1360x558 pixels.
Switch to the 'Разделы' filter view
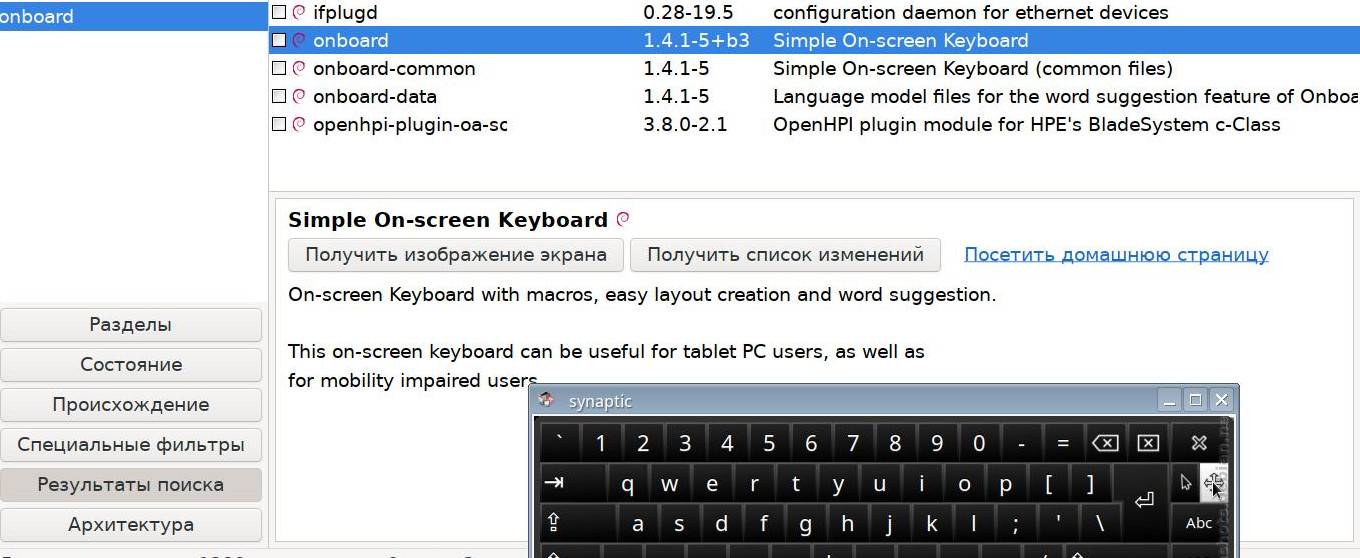pos(131,325)
